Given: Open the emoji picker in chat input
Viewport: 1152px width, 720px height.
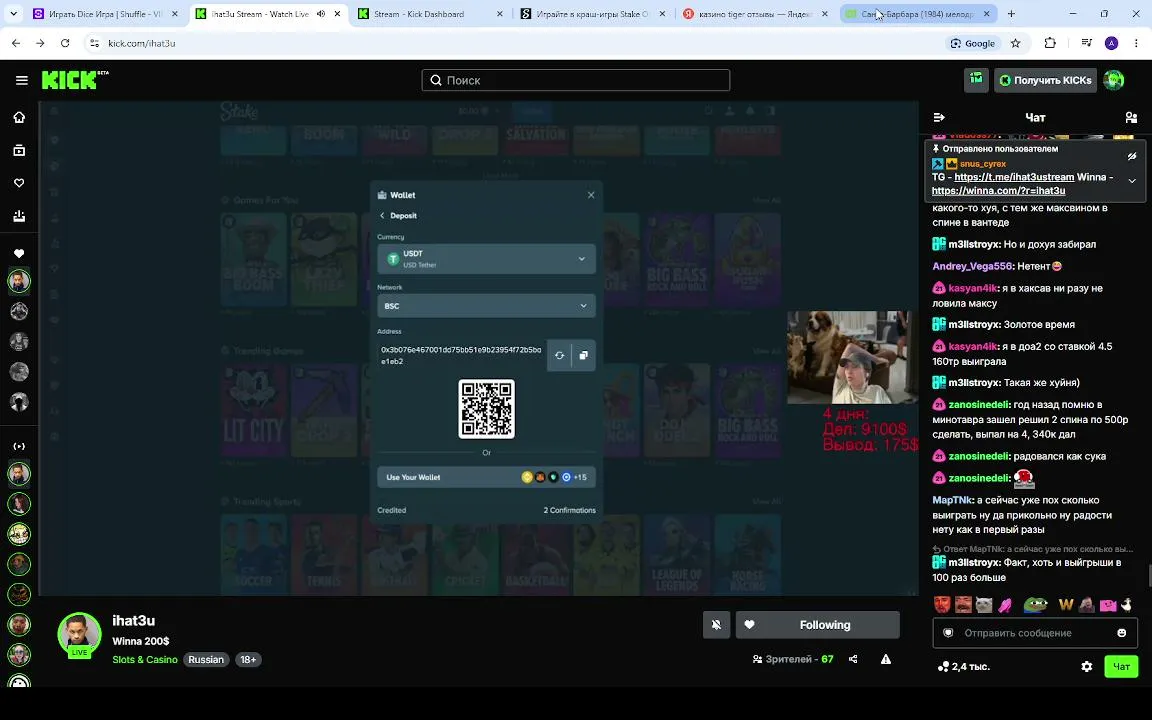Looking at the screenshot, I should [x=1121, y=633].
